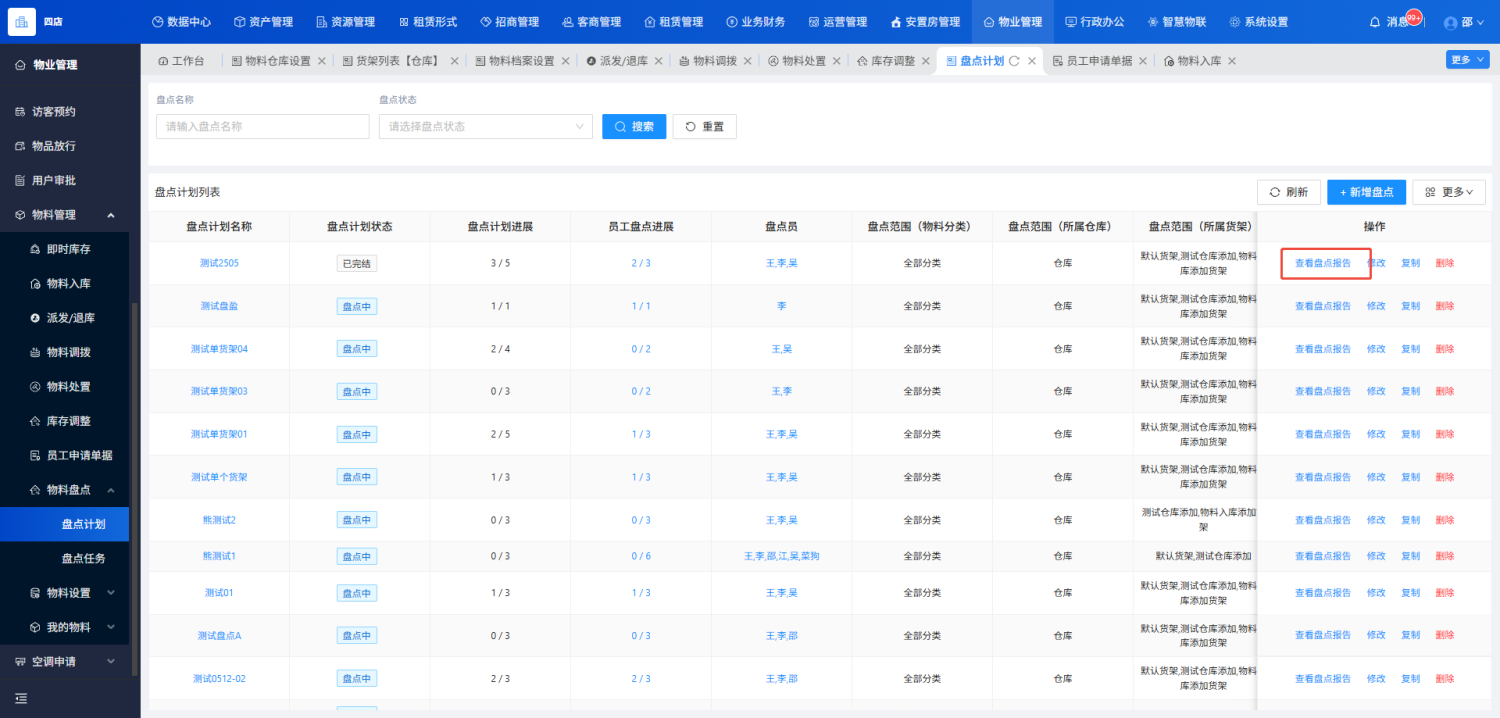Open 租赁管理 in the top navigation
The height and width of the screenshot is (718, 1500).
(x=673, y=22)
